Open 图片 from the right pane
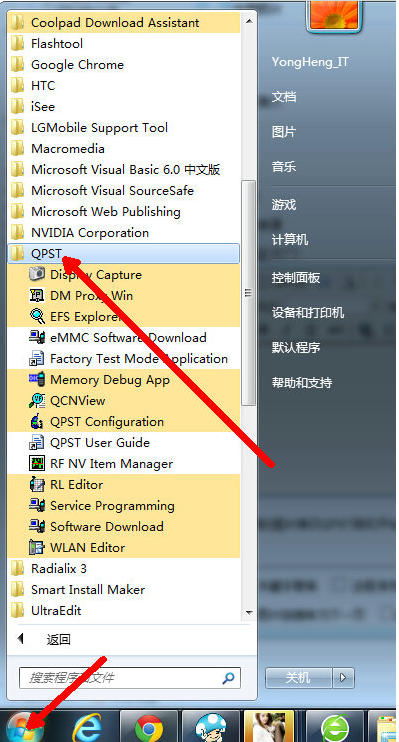The width and height of the screenshot is (399, 742). (x=284, y=132)
